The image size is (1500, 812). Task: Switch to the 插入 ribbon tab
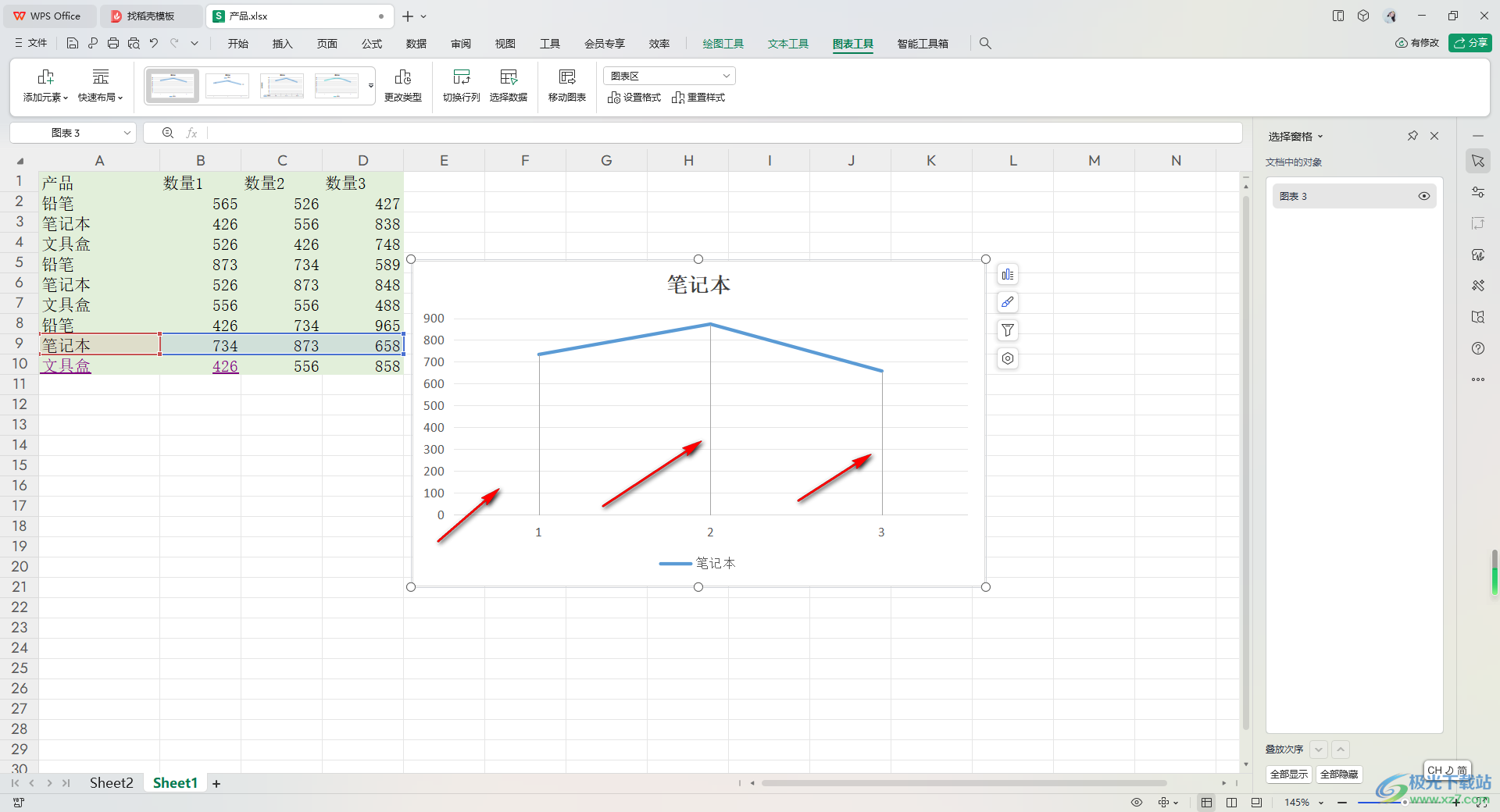pyautogui.click(x=282, y=44)
